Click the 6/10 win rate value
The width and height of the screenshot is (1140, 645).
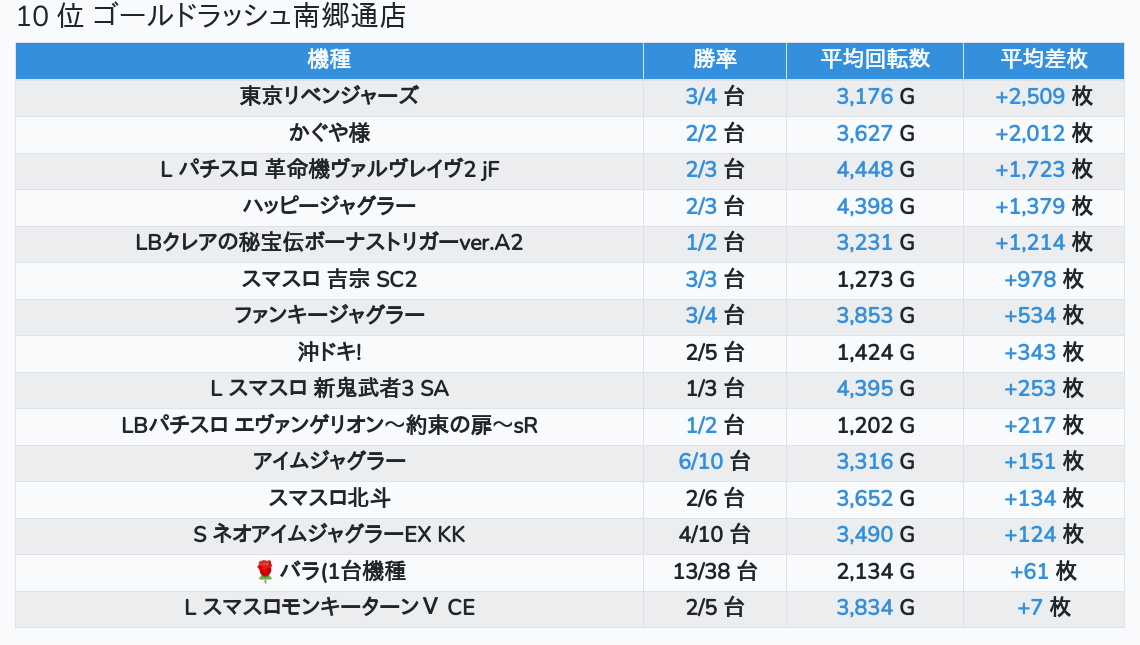click(x=698, y=461)
